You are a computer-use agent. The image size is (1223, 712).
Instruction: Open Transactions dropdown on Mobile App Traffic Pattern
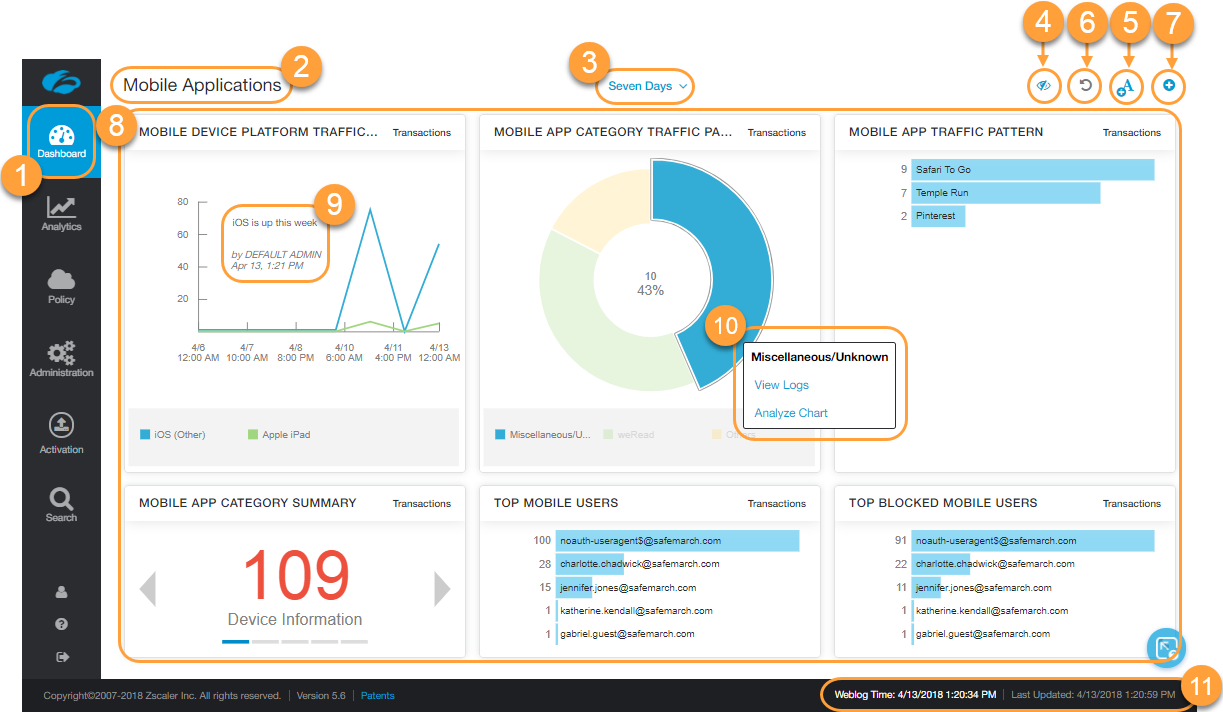(1131, 132)
